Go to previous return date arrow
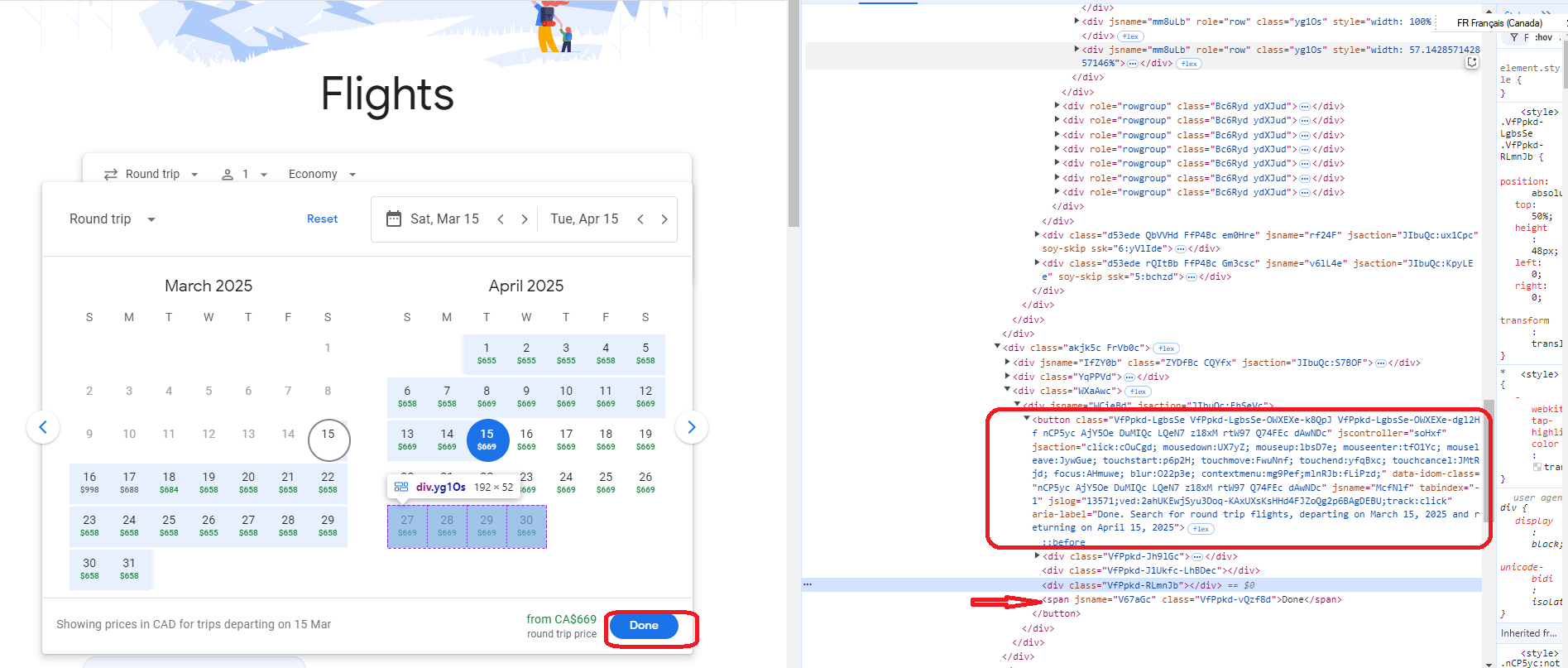1568x668 pixels. point(640,219)
